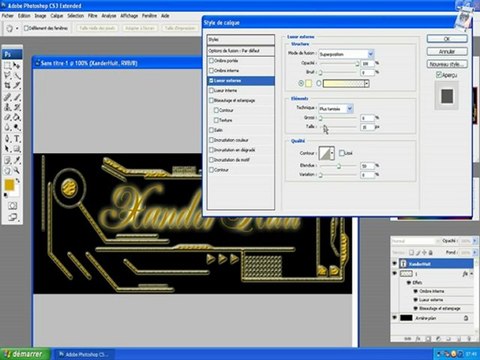The width and height of the screenshot is (480, 360).
Task: Select the Brush tool
Action: pyautogui.click(x=17, y=97)
